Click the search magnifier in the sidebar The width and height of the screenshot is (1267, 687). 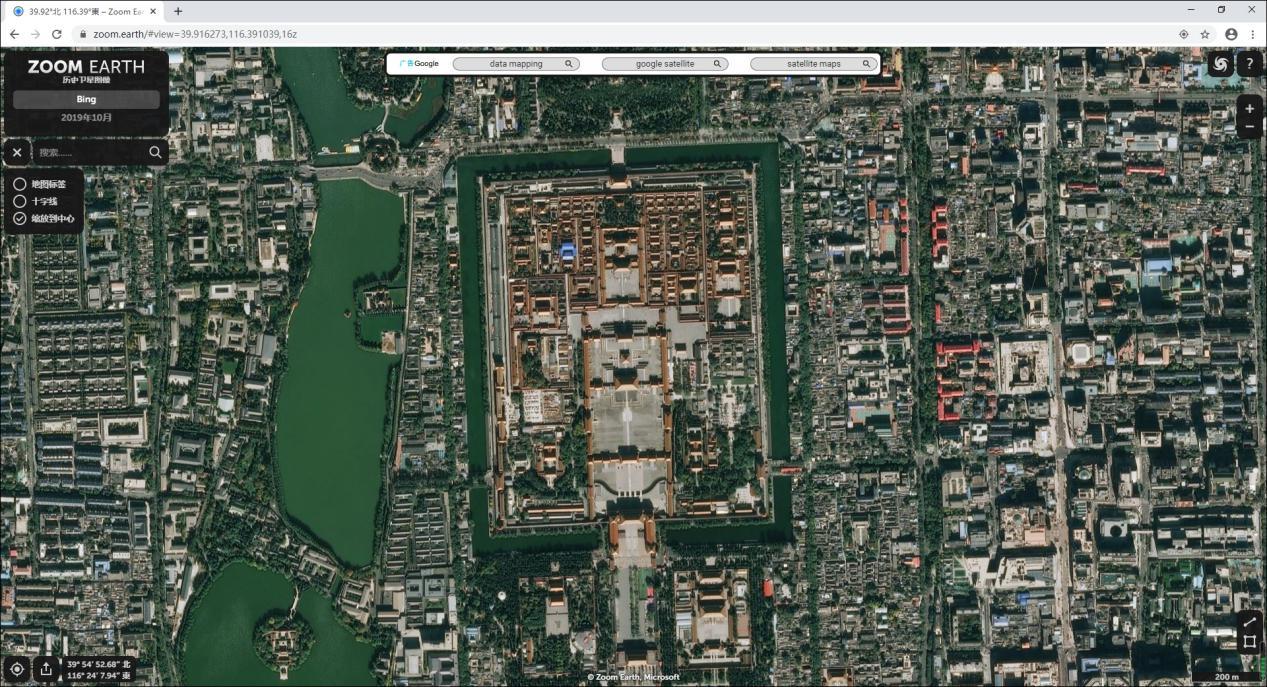tap(156, 152)
